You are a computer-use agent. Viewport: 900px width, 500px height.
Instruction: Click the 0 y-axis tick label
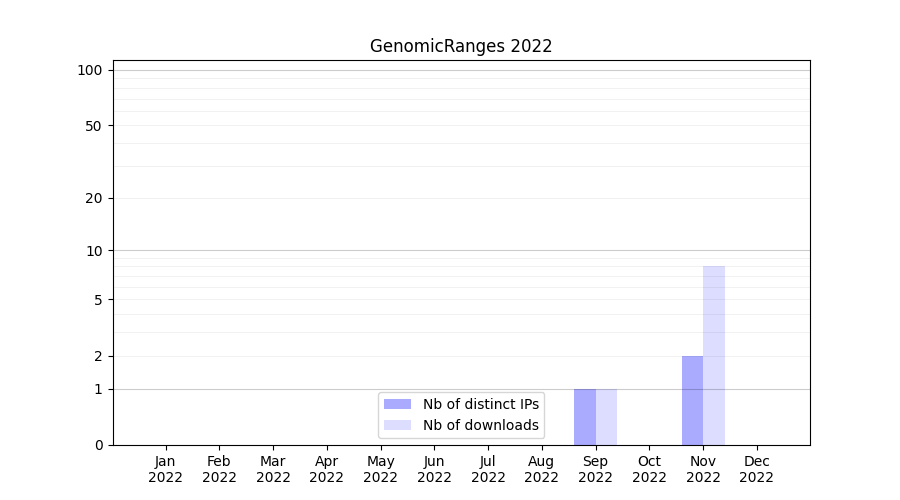click(98, 445)
